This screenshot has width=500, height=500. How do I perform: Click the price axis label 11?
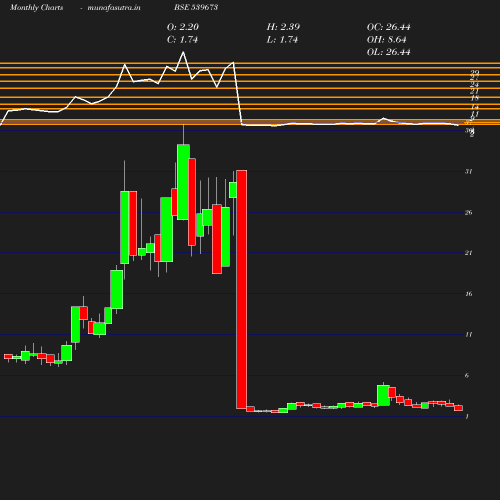pyautogui.click(x=468, y=334)
